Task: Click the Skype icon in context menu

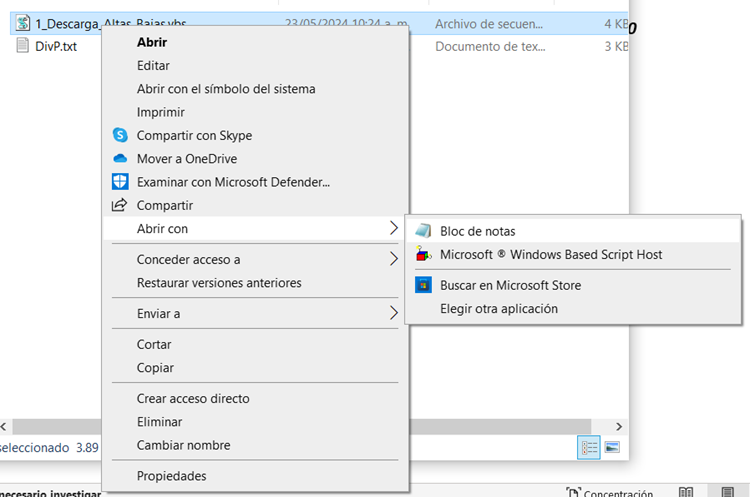Action: click(x=120, y=135)
